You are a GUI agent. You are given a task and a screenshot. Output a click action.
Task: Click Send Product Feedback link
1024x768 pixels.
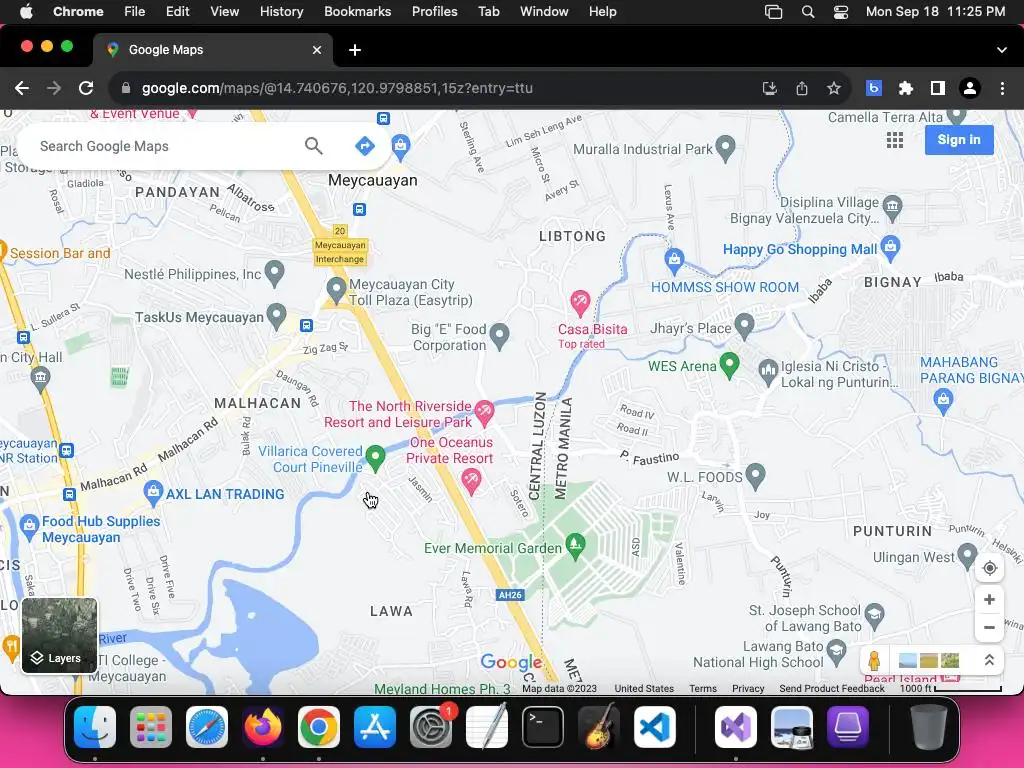(831, 688)
